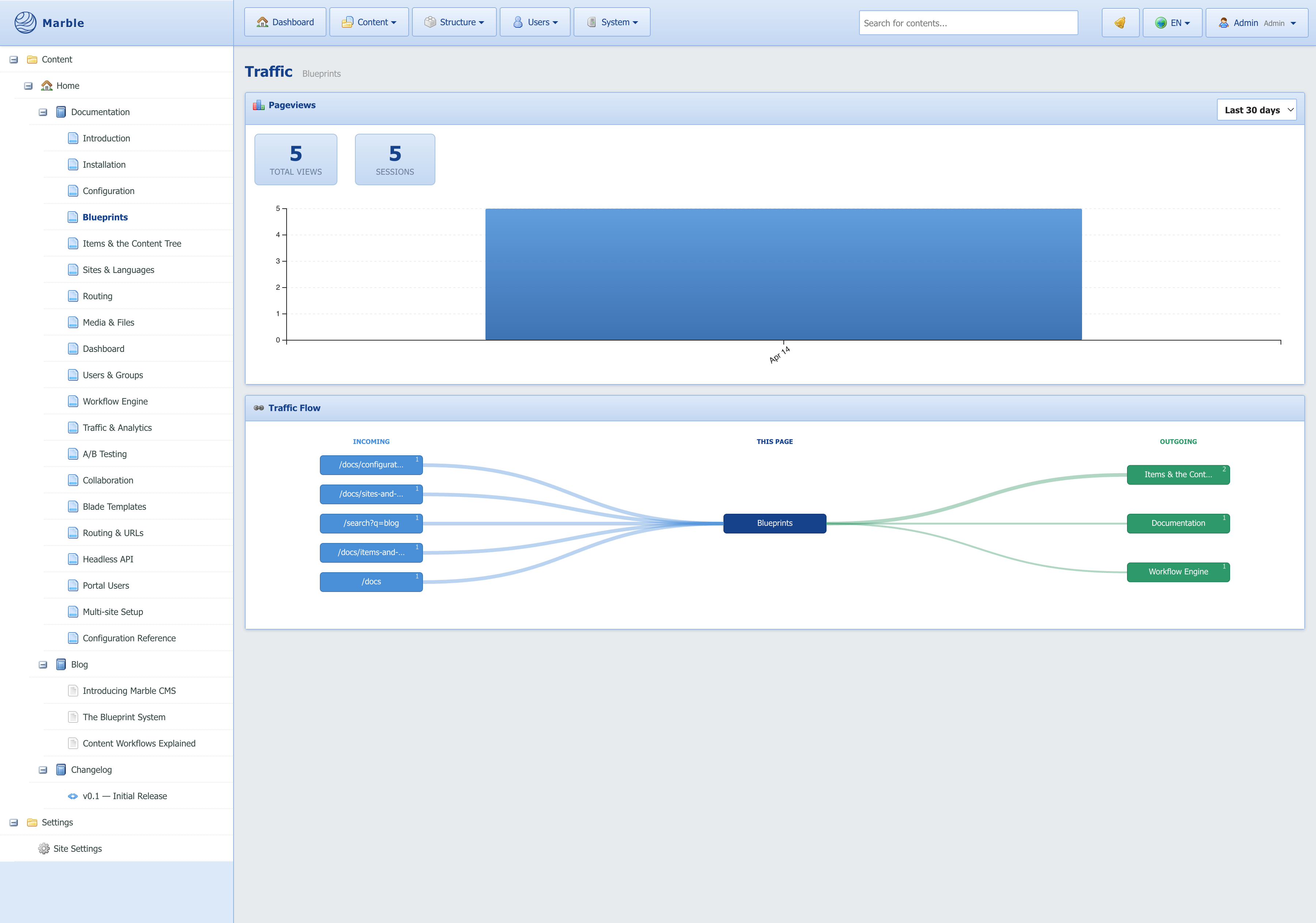Collapse the Changelog tree node
1316x923 pixels.
click(x=43, y=770)
